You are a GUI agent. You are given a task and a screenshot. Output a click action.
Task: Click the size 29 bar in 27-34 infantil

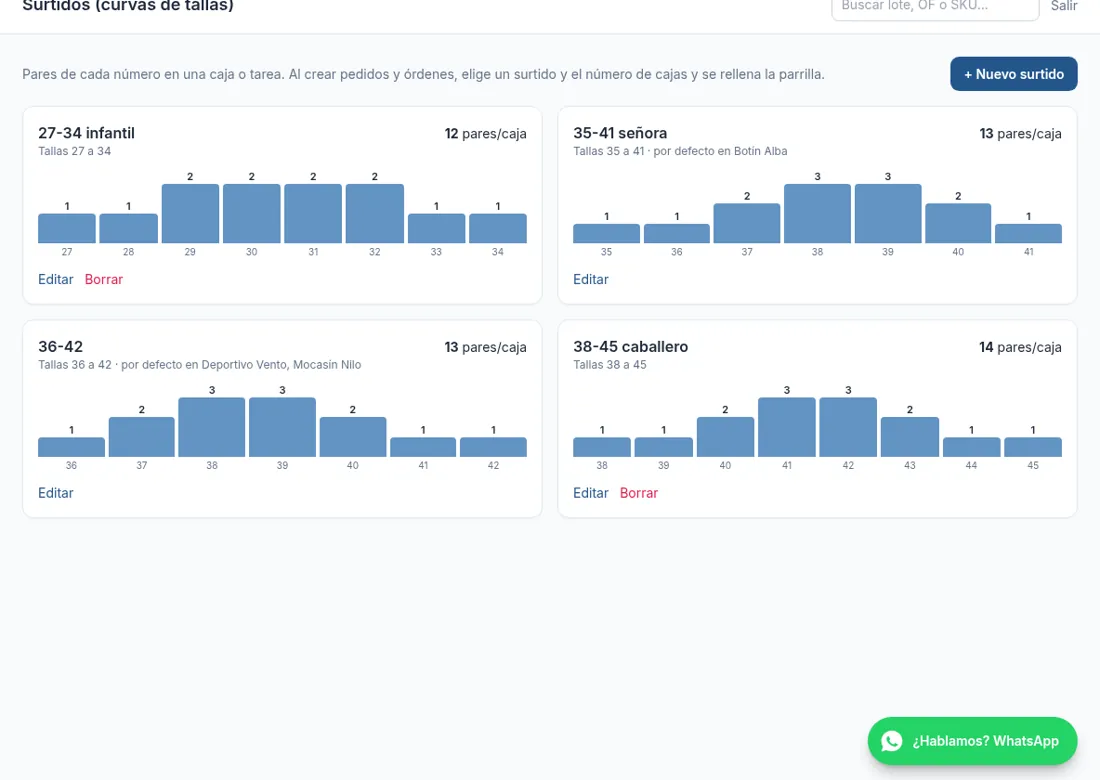tap(190, 214)
